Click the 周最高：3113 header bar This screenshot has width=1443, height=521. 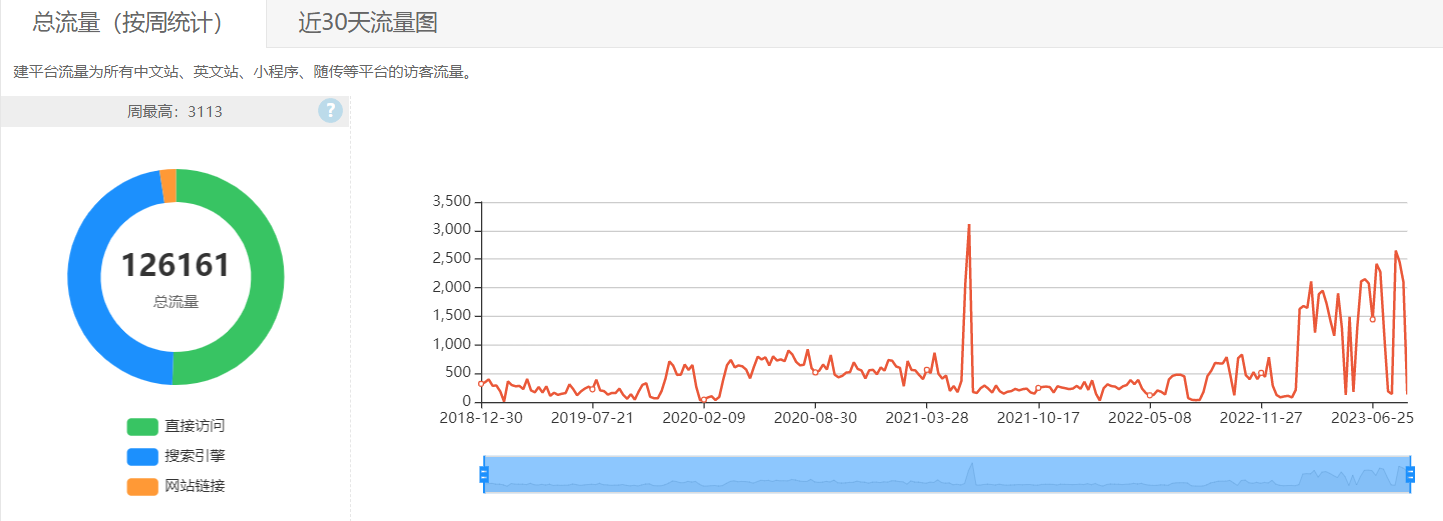(x=174, y=112)
